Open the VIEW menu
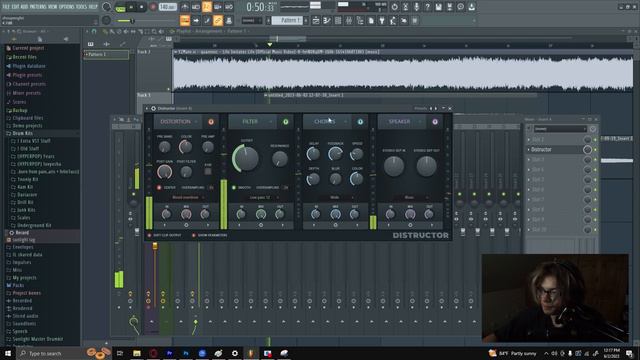The image size is (640, 360). coord(53,7)
